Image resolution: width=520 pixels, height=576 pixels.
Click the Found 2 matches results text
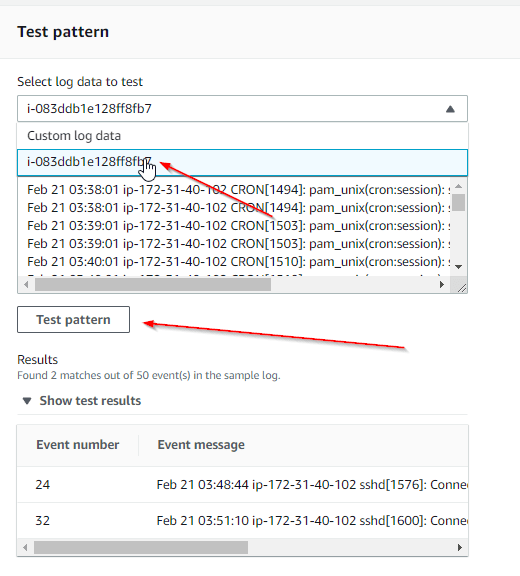pyautogui.click(x=149, y=375)
